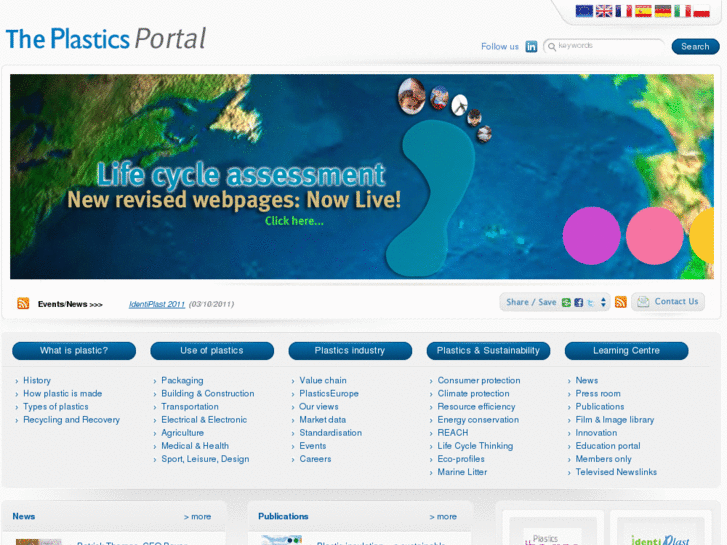Open the 'What is plastic?' menu
The image size is (727, 545).
click(74, 351)
